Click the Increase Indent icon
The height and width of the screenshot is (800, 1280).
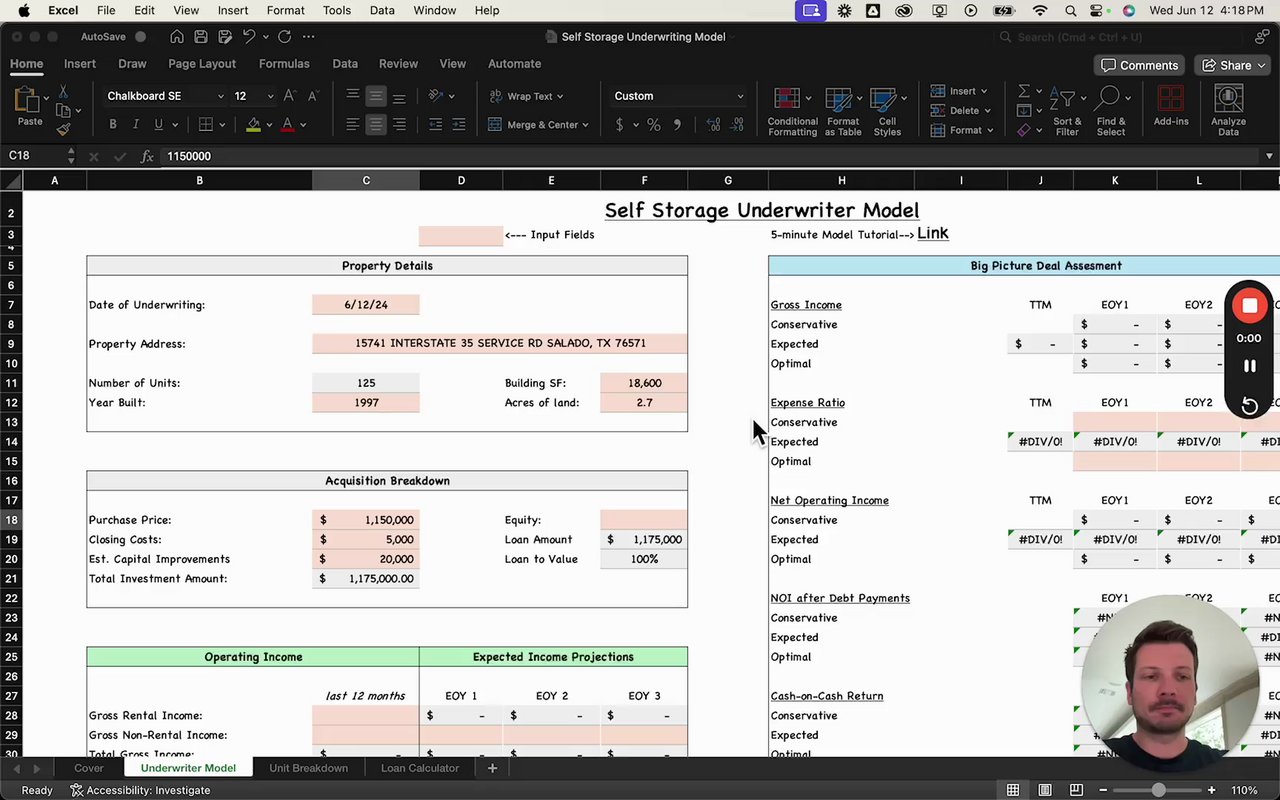(x=458, y=125)
